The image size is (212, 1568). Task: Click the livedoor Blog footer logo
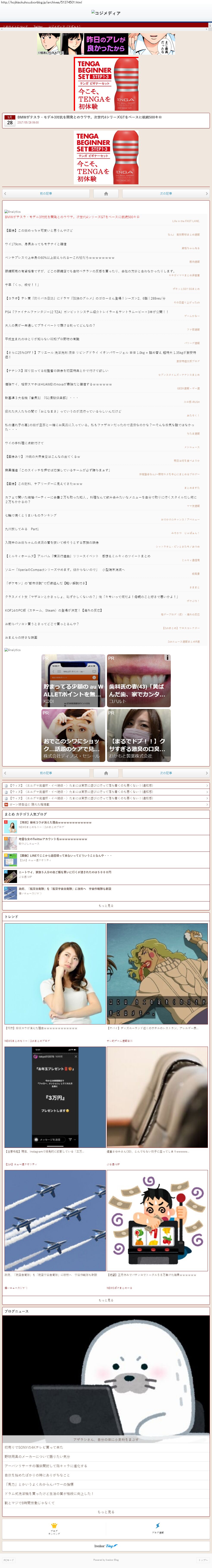[x=106, y=1546]
